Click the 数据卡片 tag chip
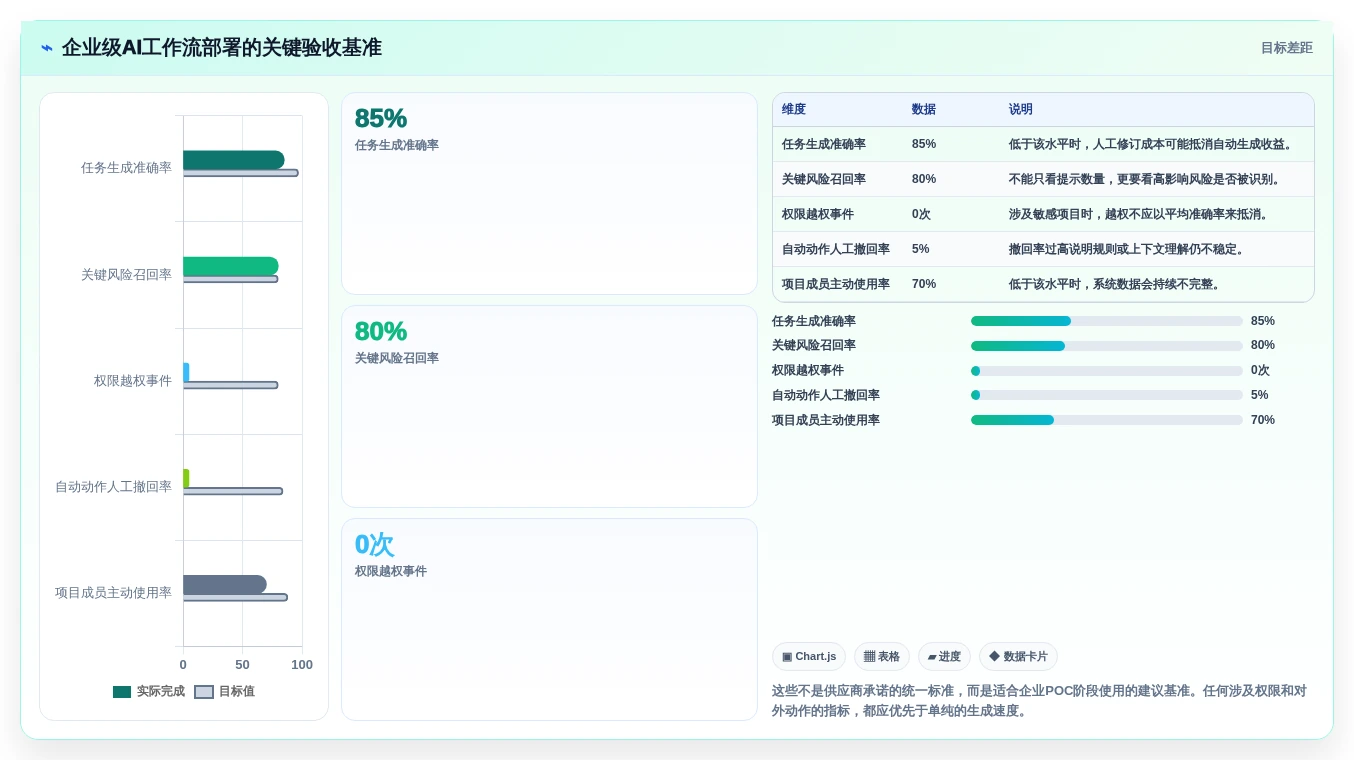The width and height of the screenshot is (1354, 760). (1018, 657)
